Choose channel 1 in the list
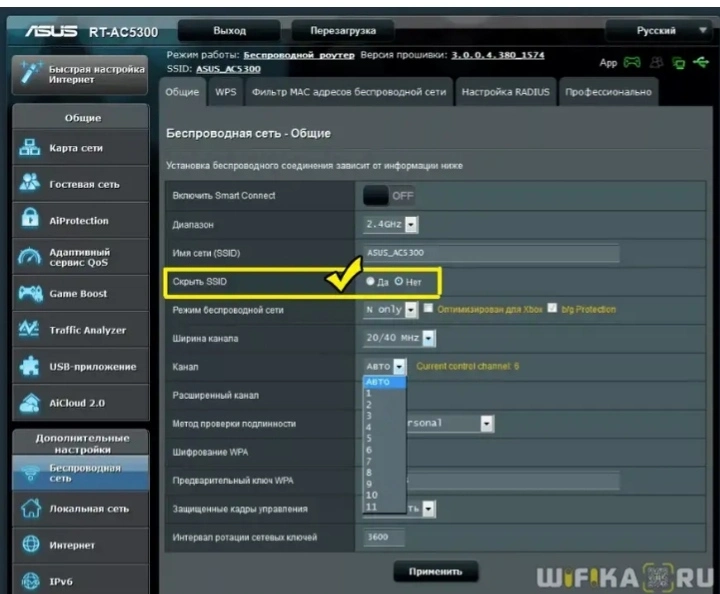The width and height of the screenshot is (720, 594). pyautogui.click(x=384, y=393)
